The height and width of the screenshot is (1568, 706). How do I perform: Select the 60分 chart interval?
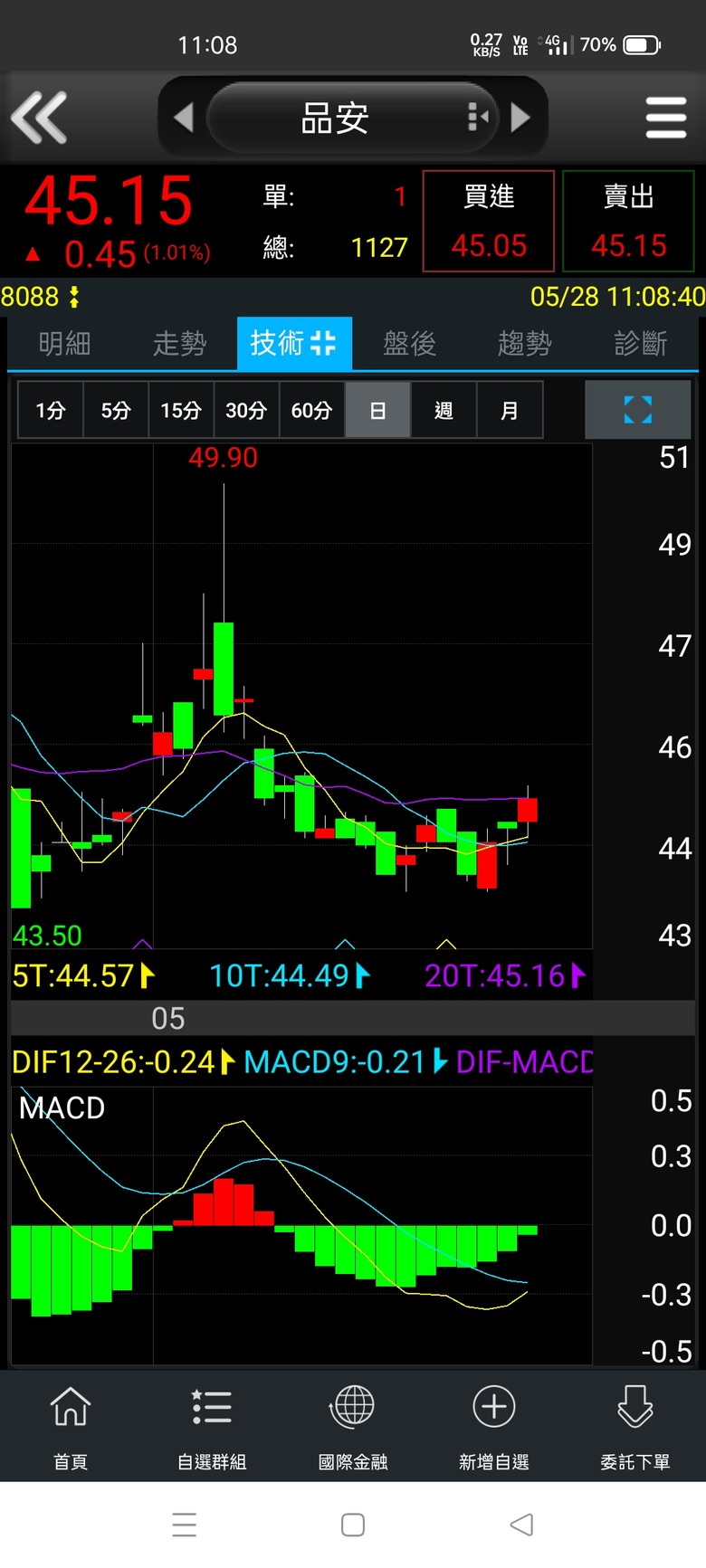pyautogui.click(x=311, y=410)
